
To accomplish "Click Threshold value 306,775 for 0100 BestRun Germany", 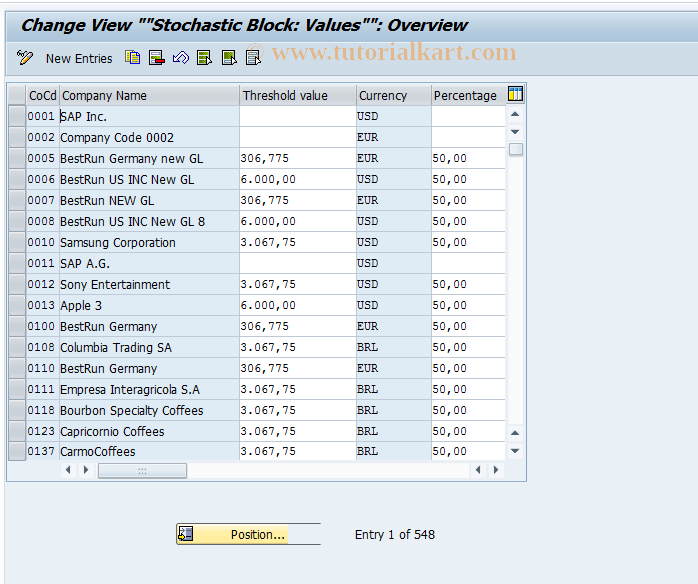I will click(x=298, y=327).
